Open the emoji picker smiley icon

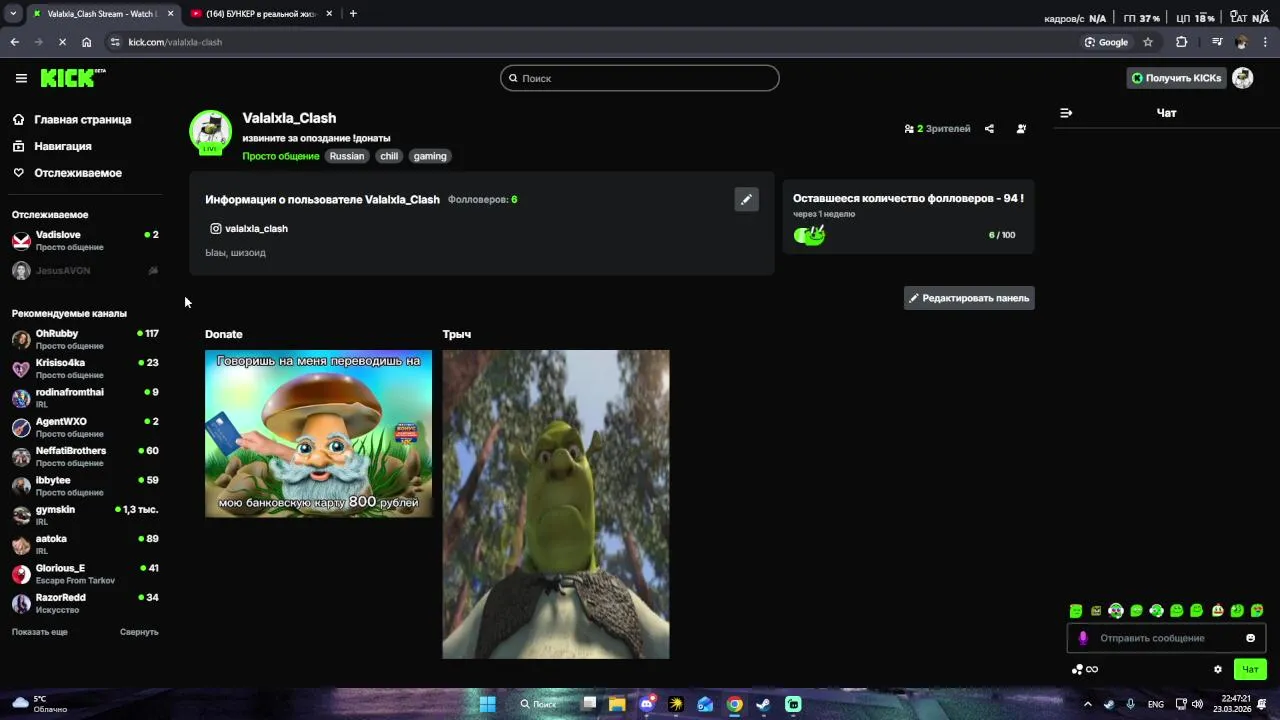(1250, 638)
